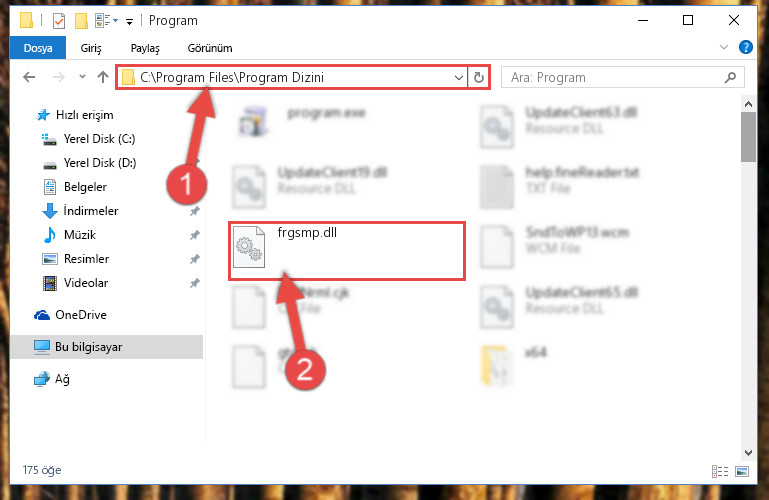Click the back navigation arrow
The height and width of the screenshot is (500, 769).
click(29, 77)
